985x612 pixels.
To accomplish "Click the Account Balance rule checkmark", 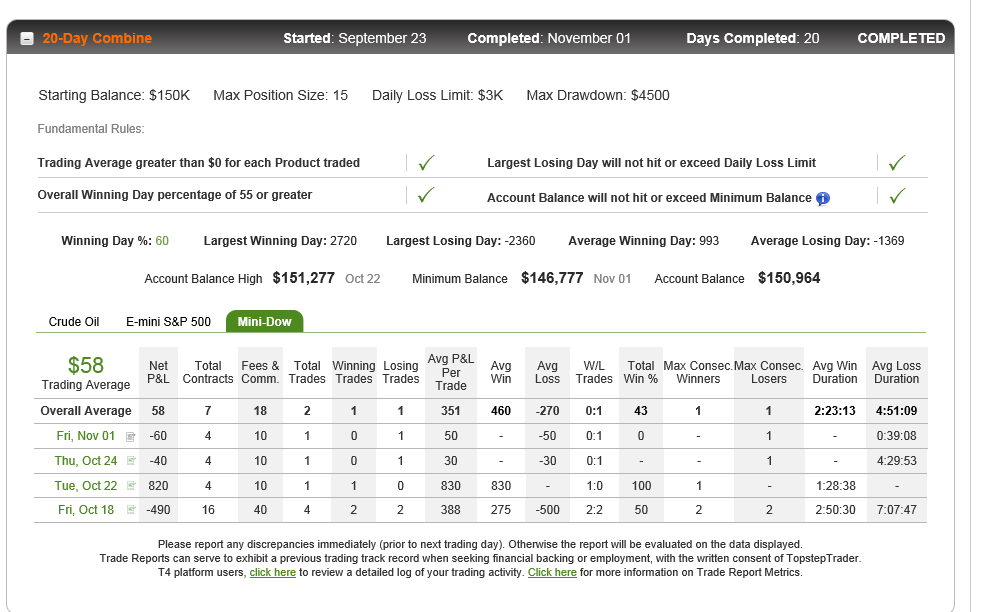I will tap(897, 196).
